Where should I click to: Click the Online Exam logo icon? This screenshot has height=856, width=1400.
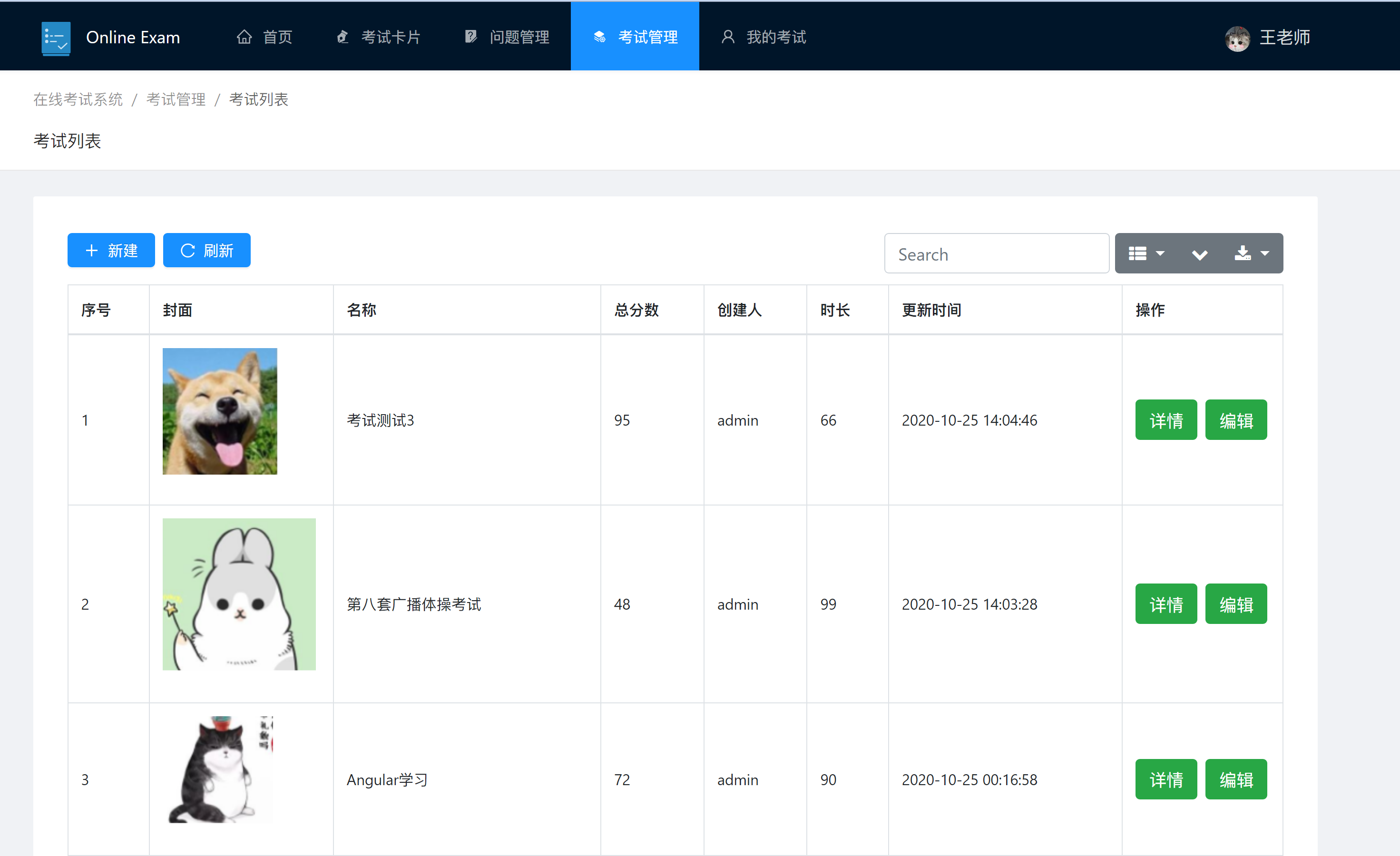[x=56, y=38]
